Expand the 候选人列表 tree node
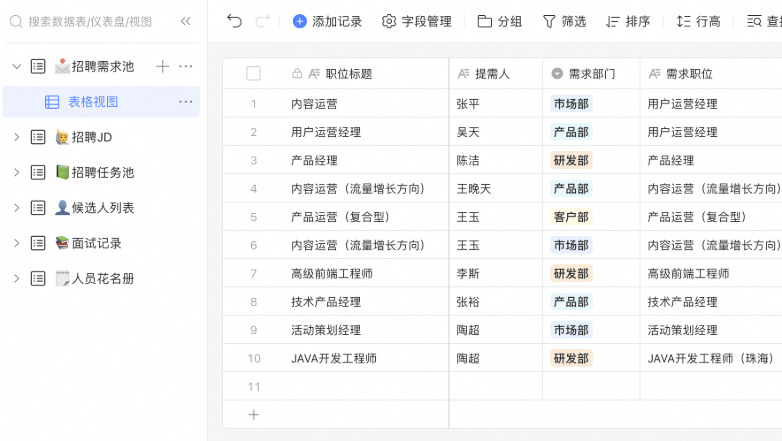This screenshot has width=782, height=441. (x=16, y=208)
